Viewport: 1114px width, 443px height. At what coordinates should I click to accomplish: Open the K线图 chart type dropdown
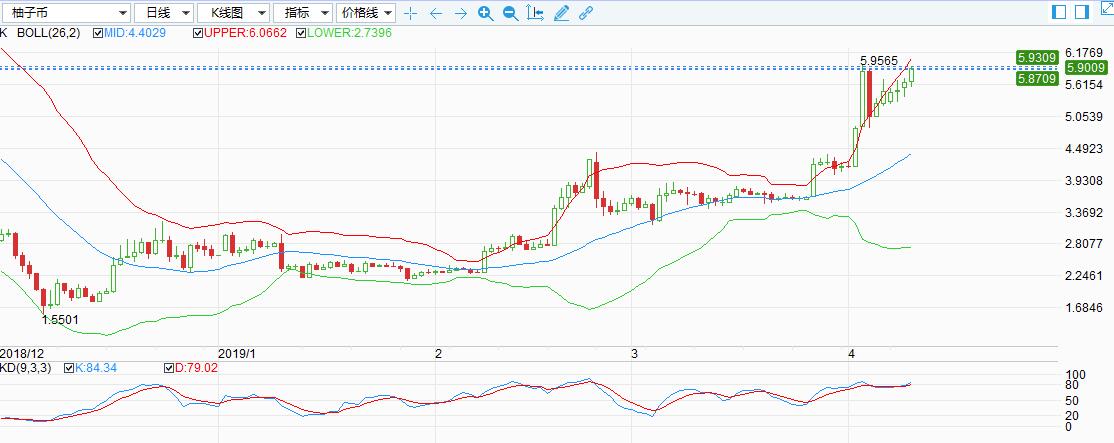coord(232,13)
